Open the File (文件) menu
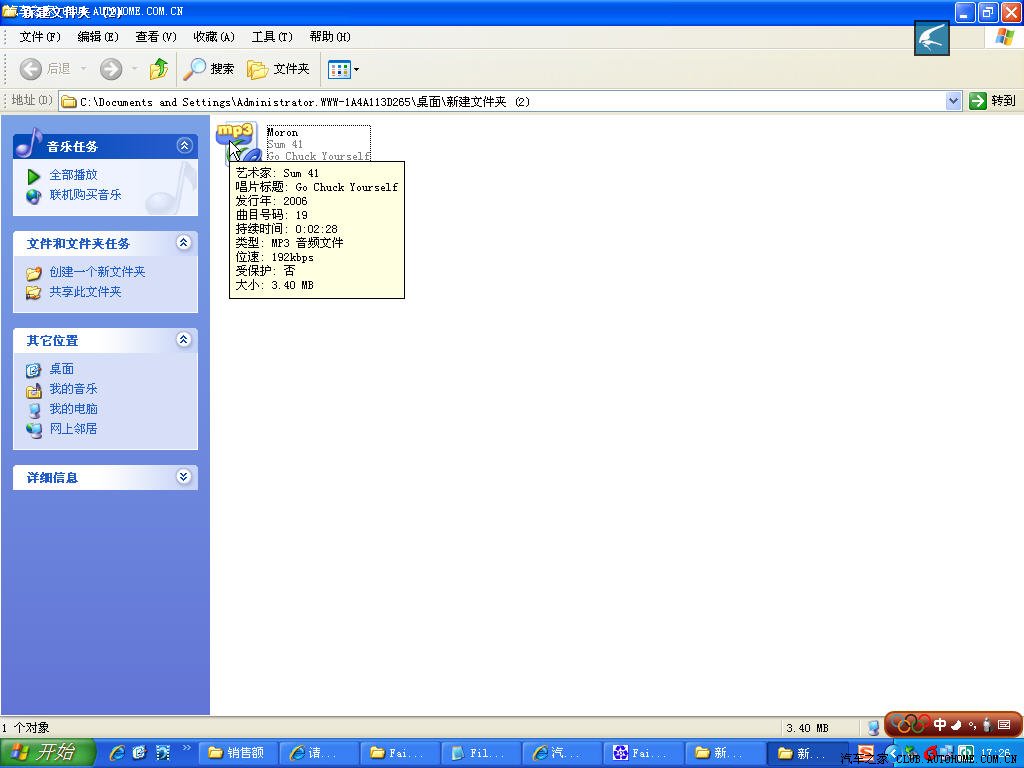This screenshot has width=1024, height=768. [x=40, y=37]
